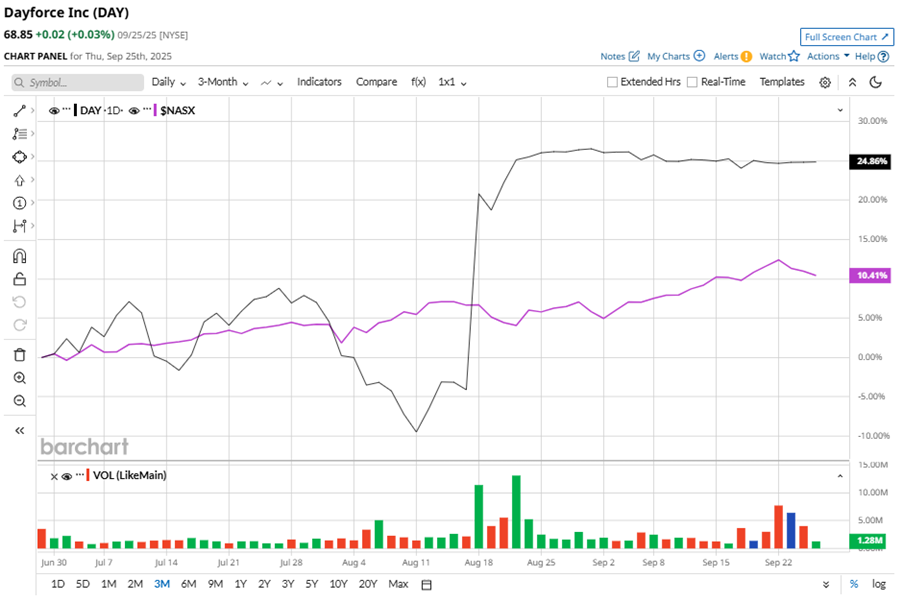The image size is (903, 602).
Task: Click the undo arrow
Action: click(19, 302)
